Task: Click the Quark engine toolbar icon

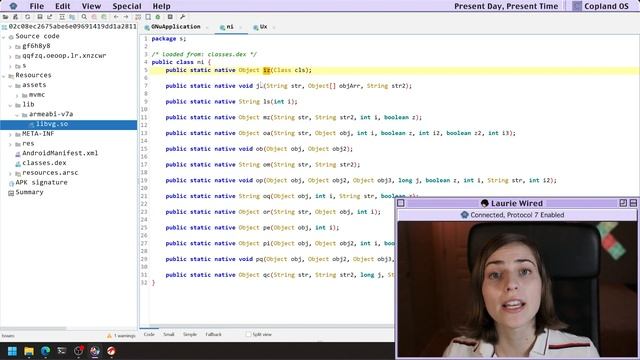Action: 148,17
